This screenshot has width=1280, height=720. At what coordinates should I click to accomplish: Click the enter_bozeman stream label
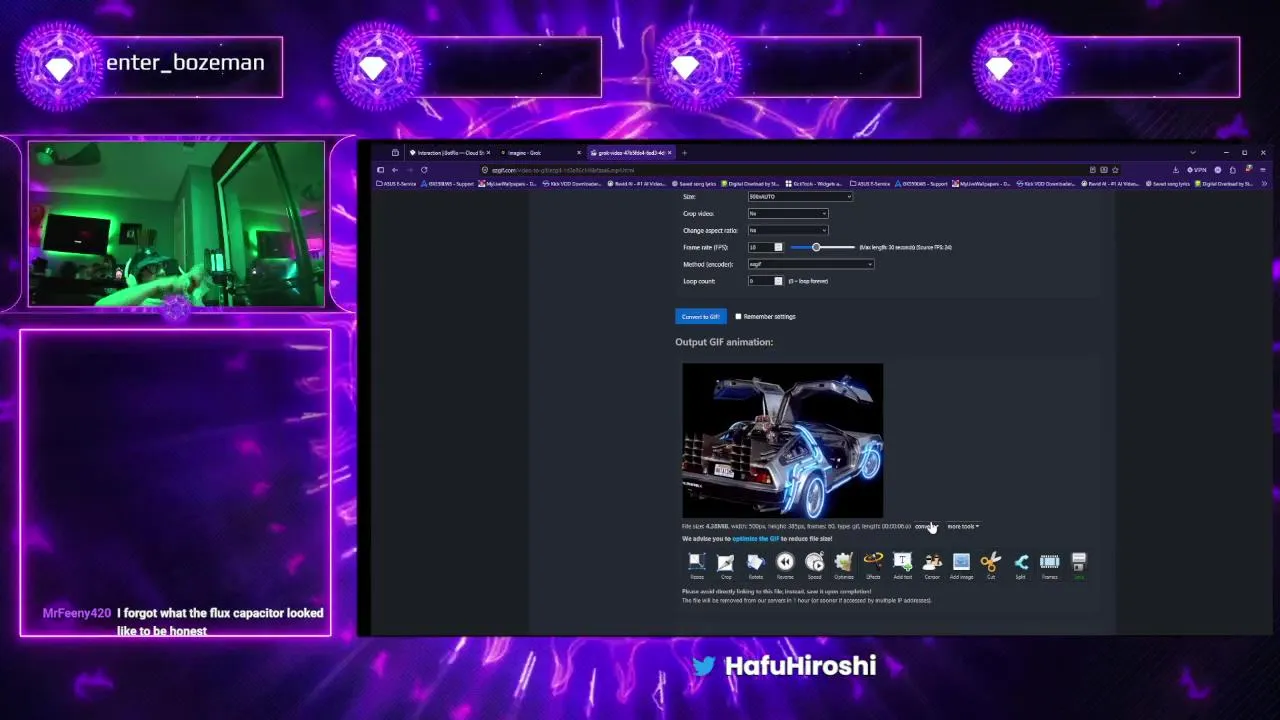tap(185, 63)
